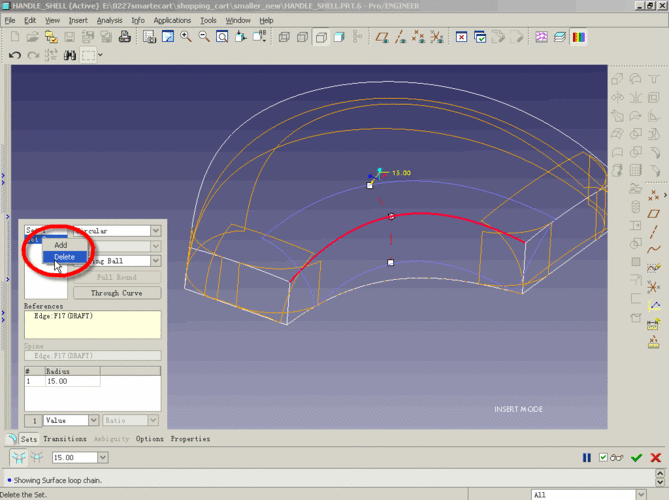669x500 pixels.
Task: Expand the Value radius type dropdown
Action: (93, 421)
